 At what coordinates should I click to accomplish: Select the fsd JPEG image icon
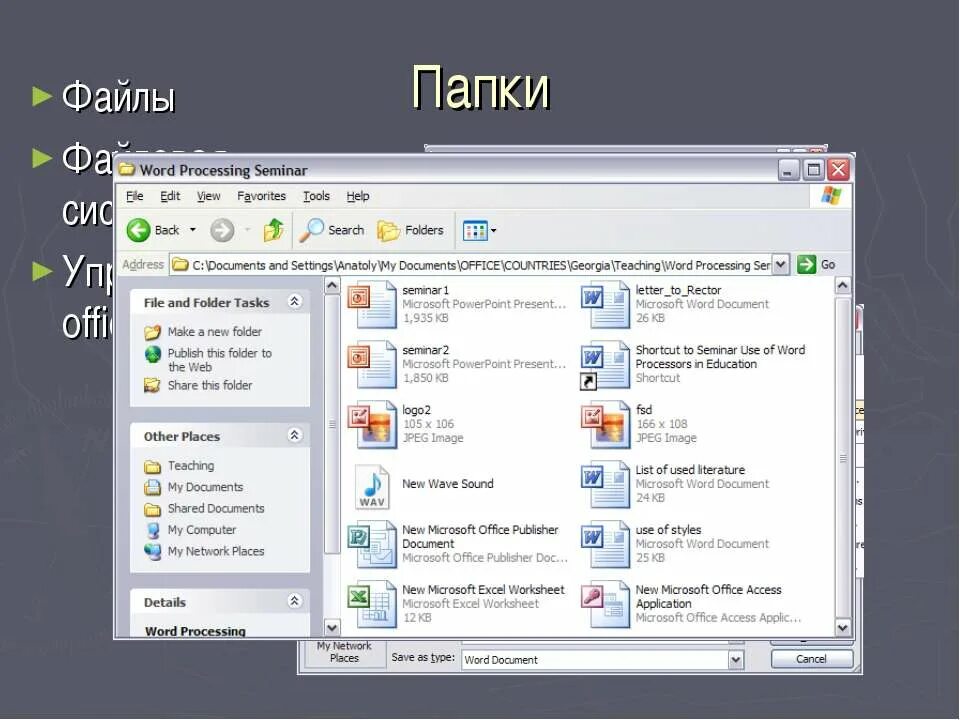(606, 424)
